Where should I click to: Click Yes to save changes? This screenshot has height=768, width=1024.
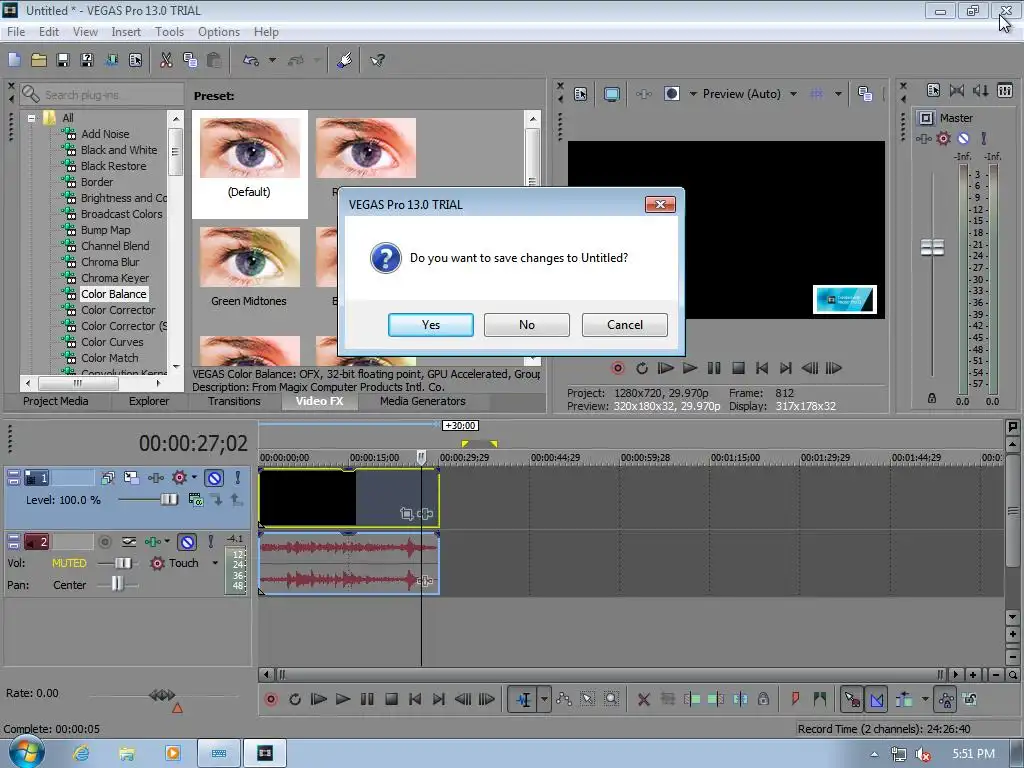pyautogui.click(x=430, y=325)
